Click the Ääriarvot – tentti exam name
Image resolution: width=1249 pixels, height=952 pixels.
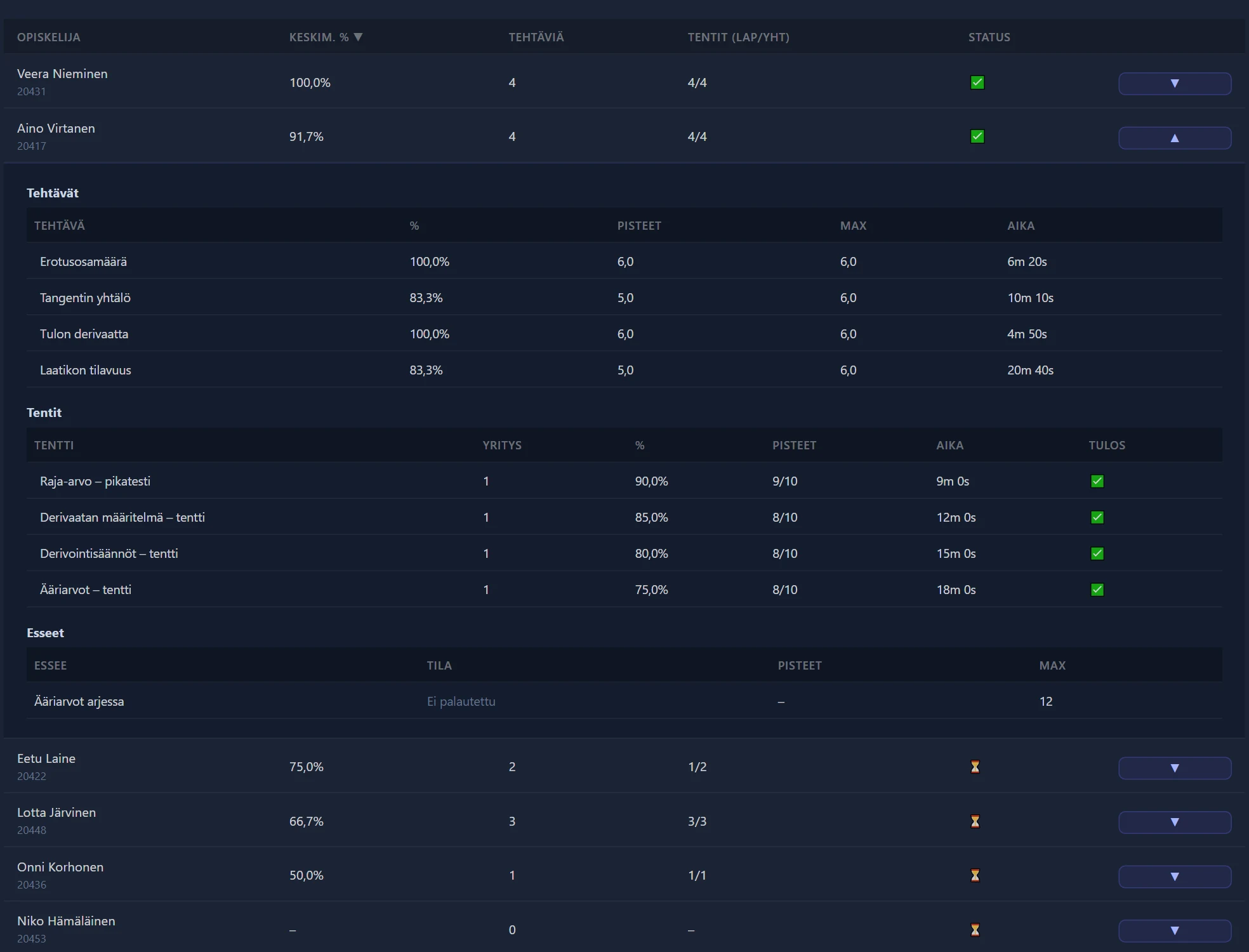[x=86, y=590]
